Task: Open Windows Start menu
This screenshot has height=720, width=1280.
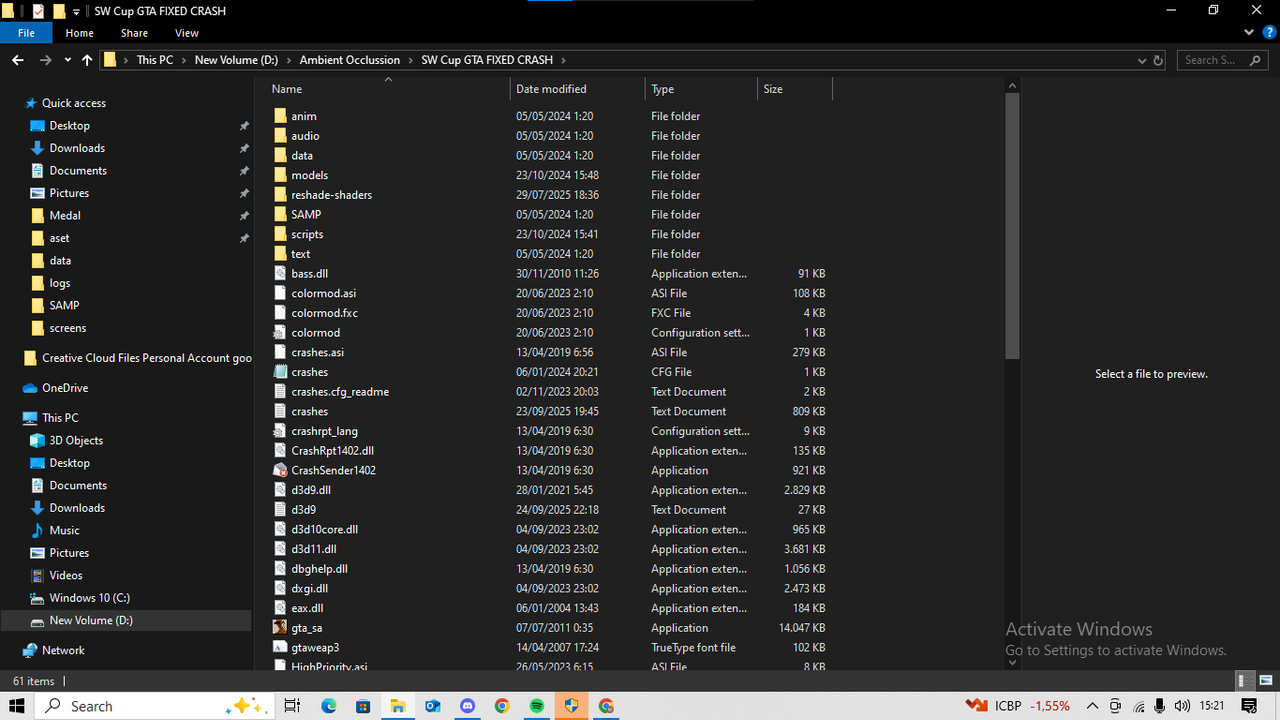Action: pos(17,706)
